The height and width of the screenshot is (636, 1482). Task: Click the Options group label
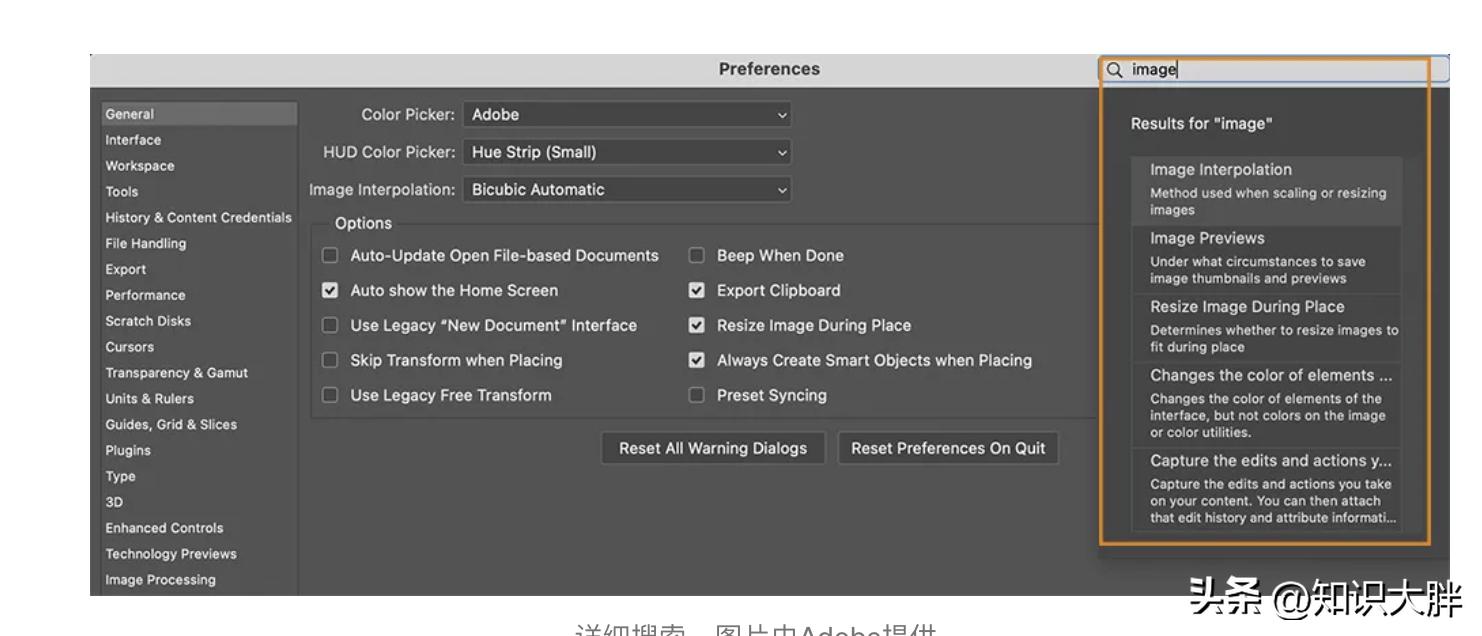click(x=363, y=224)
